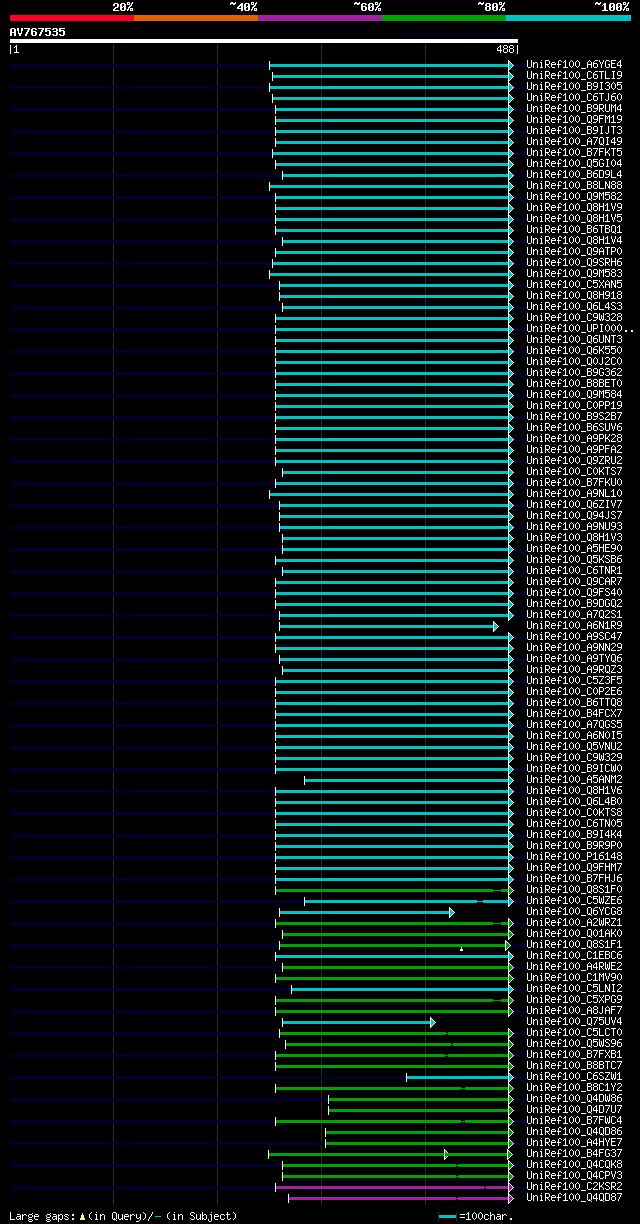The width and height of the screenshot is (640, 1224).
Task: Select label UniRef100_B7FKT5
Action: tap(574, 152)
